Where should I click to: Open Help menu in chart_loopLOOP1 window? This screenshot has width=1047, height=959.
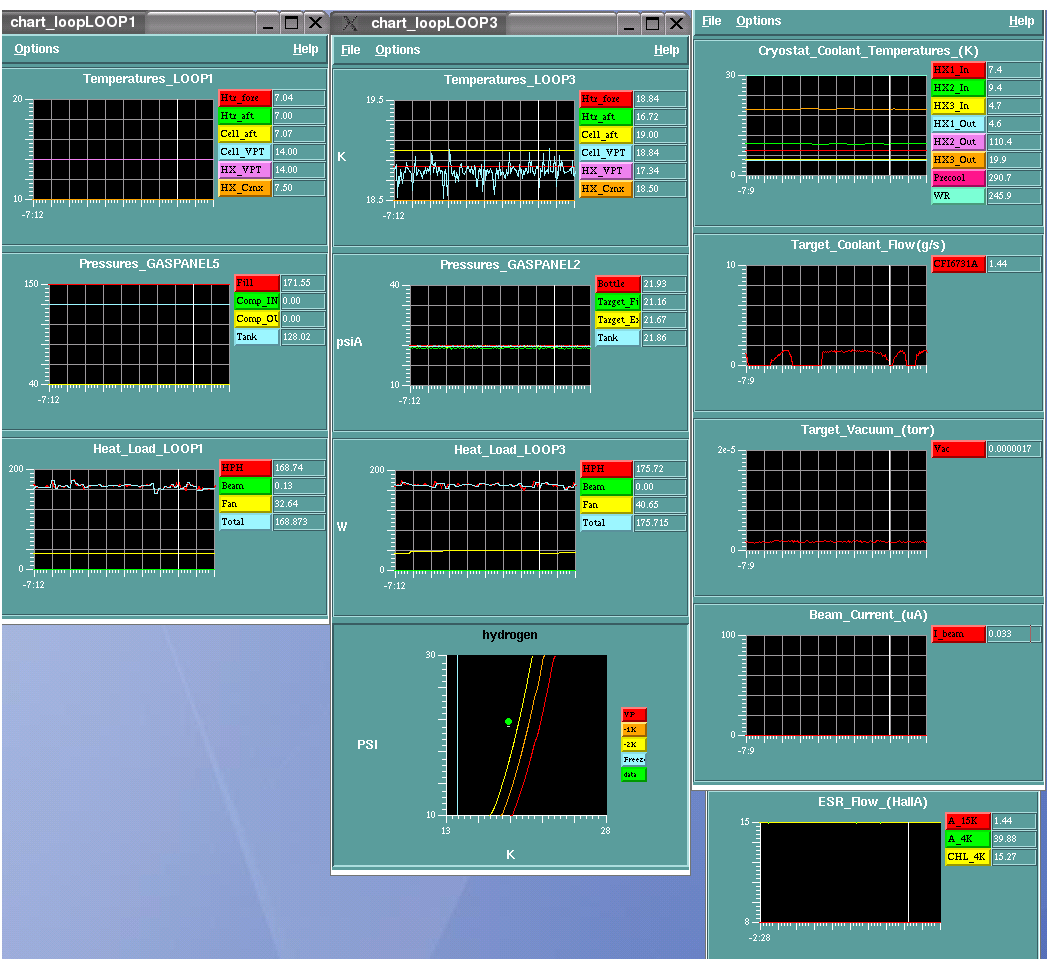pyautogui.click(x=305, y=49)
